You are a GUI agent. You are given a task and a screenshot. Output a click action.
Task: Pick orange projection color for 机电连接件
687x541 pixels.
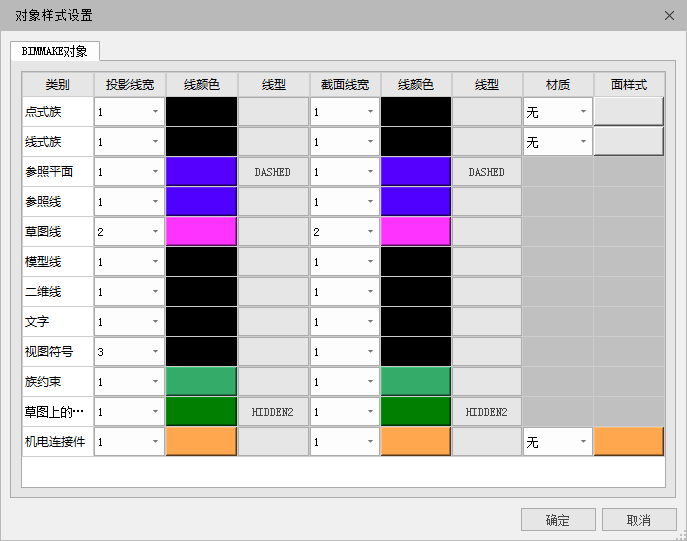[x=201, y=442]
